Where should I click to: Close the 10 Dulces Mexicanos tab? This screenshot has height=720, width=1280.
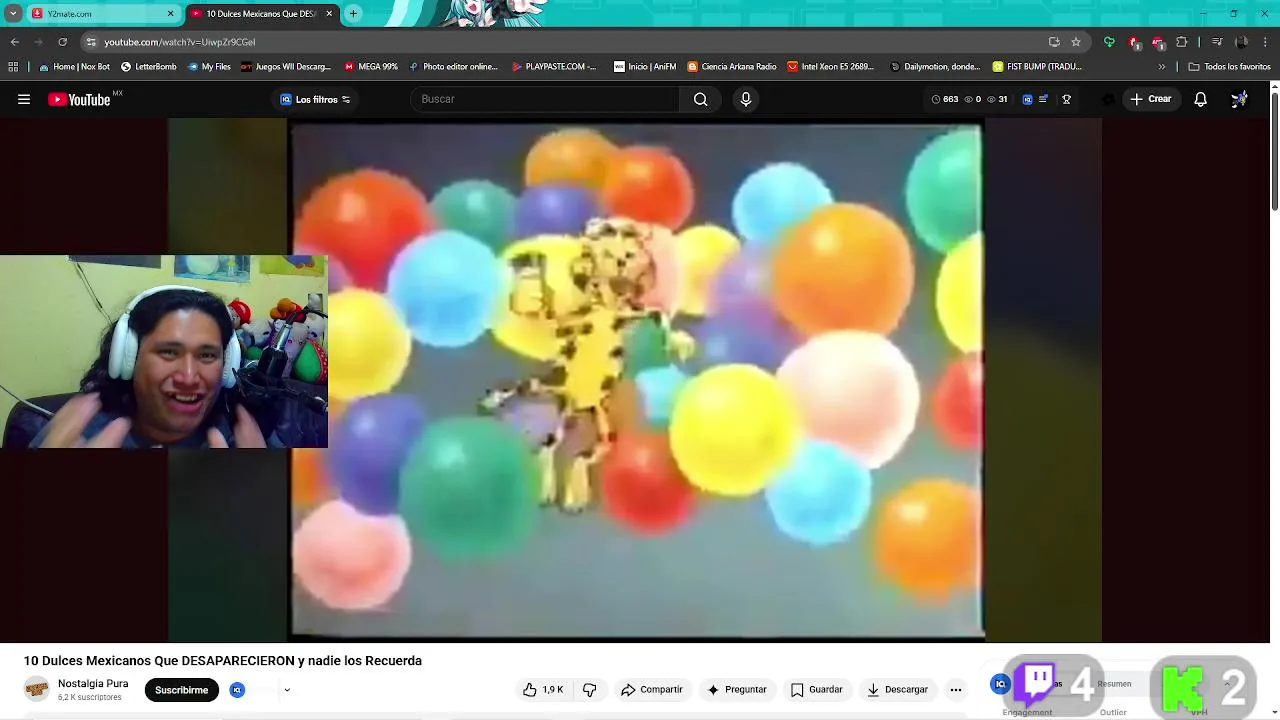tap(329, 14)
